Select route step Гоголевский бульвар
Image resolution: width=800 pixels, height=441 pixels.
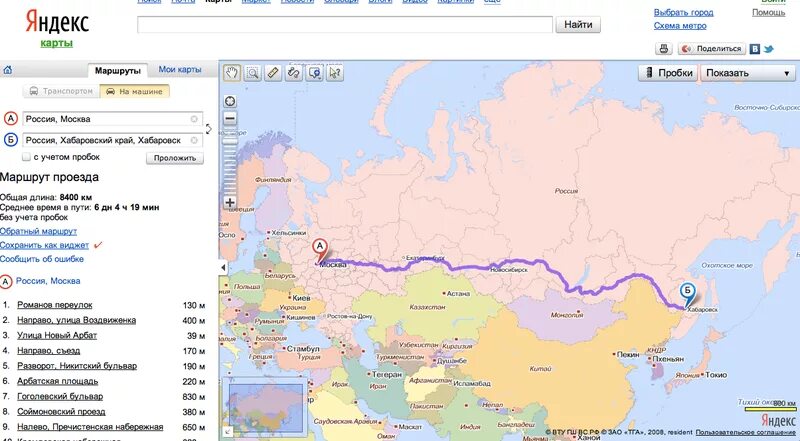[60, 397]
